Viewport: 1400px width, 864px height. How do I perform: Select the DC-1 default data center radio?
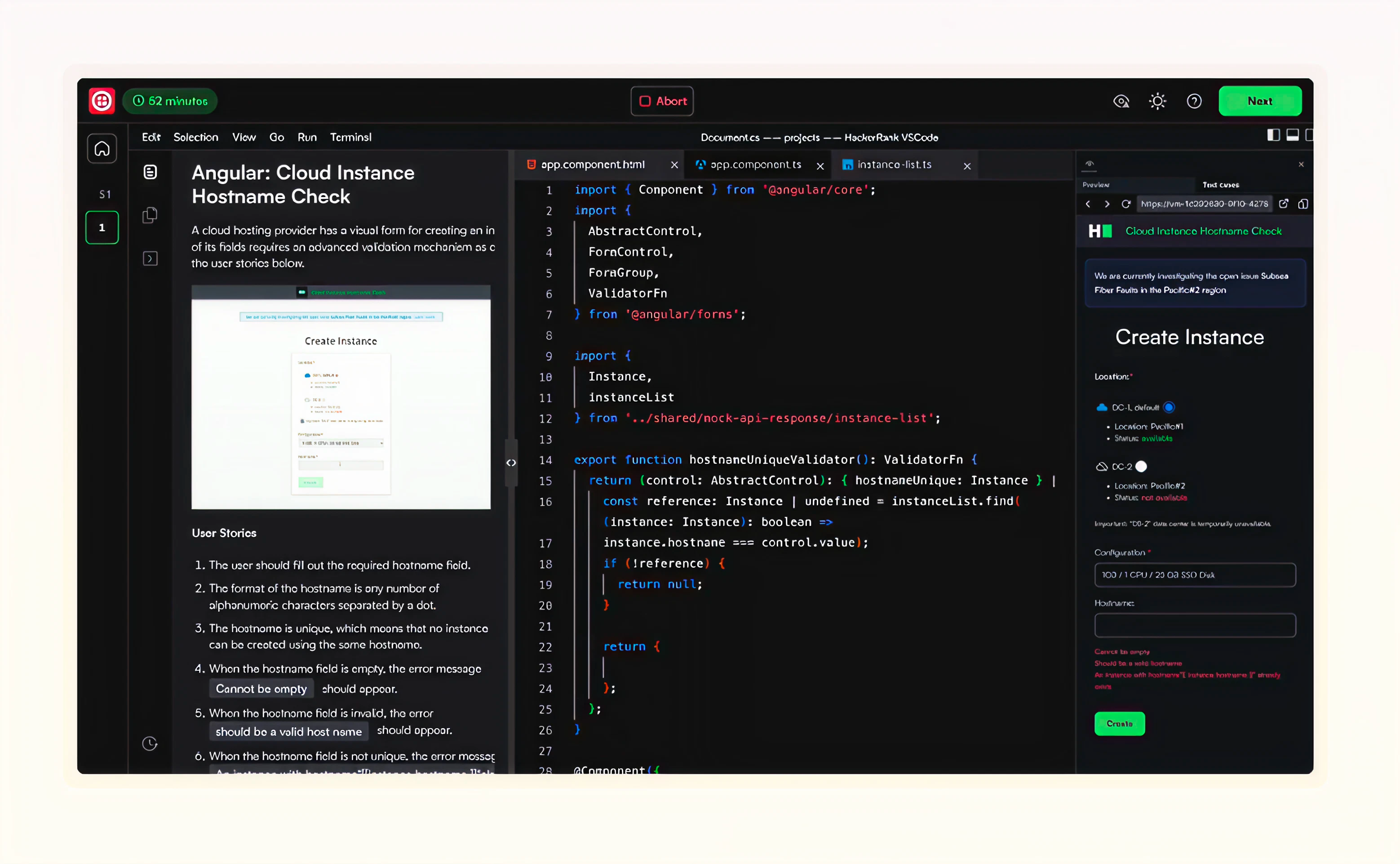[1170, 407]
